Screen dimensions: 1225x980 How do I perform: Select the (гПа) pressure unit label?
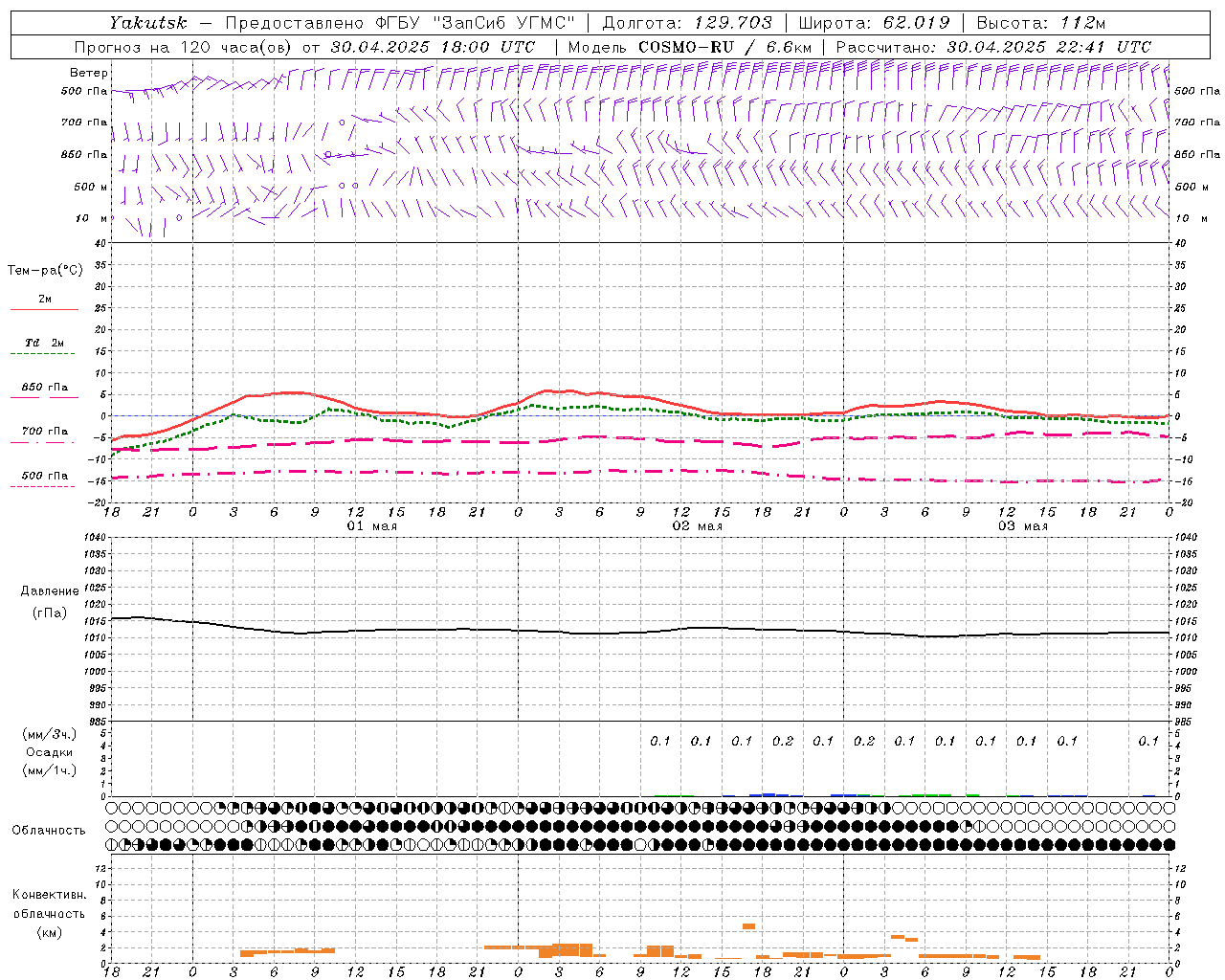50,613
